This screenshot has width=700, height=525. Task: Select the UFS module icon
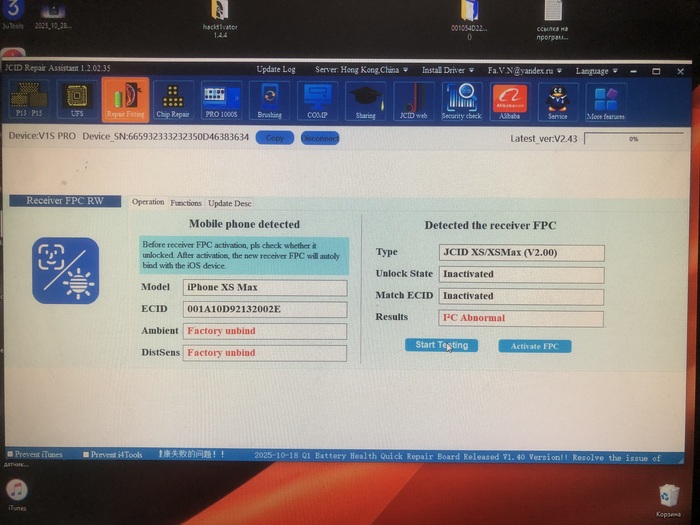(77, 101)
